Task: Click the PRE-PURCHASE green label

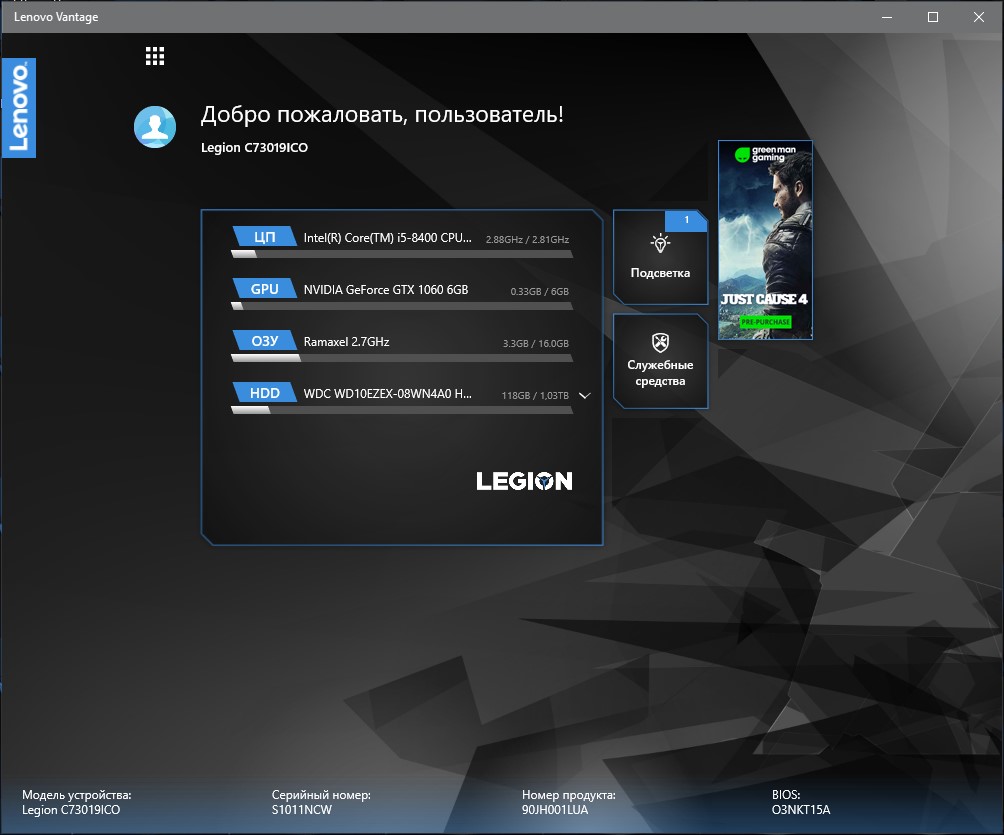Action: click(x=765, y=321)
